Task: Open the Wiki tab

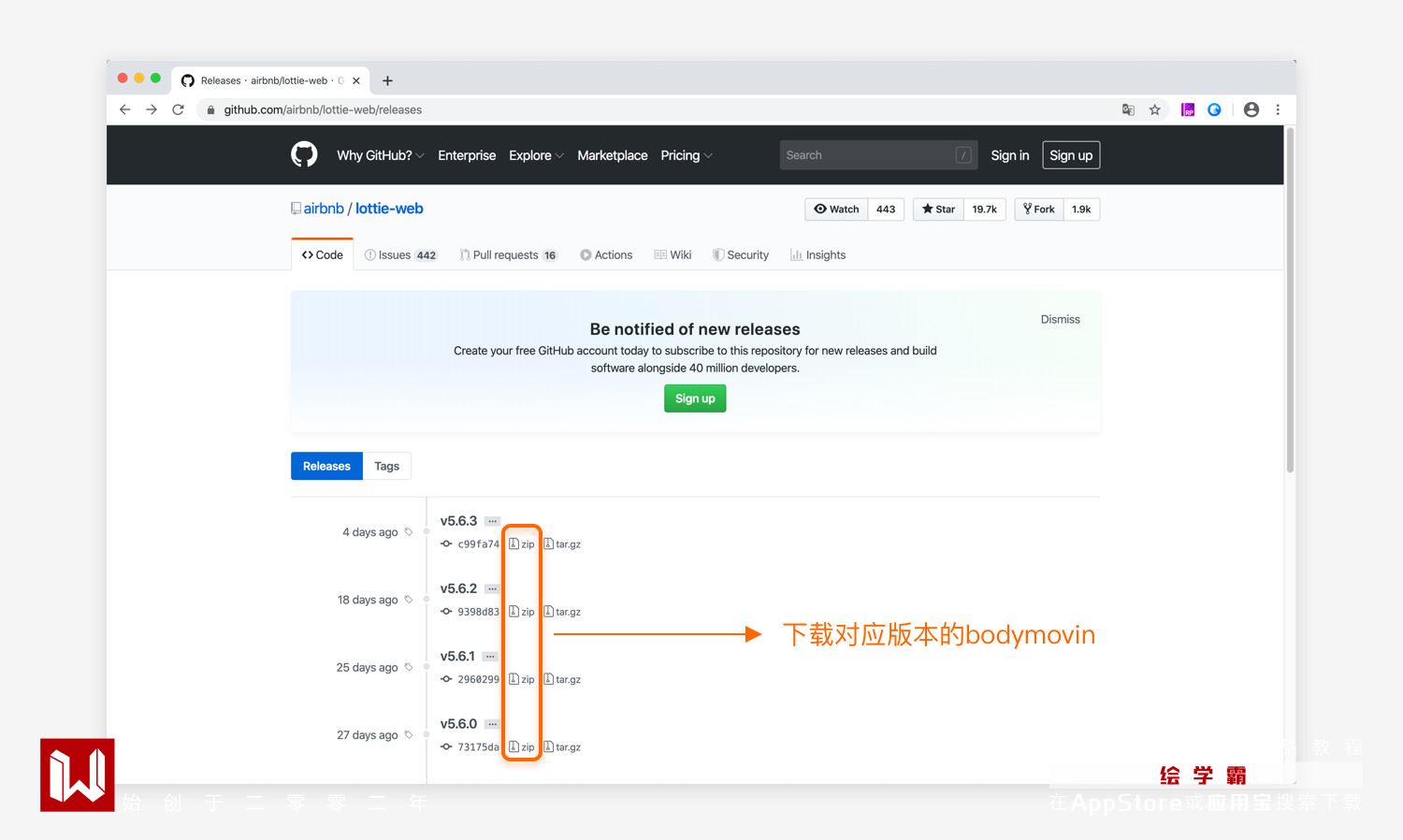Action: point(673,254)
